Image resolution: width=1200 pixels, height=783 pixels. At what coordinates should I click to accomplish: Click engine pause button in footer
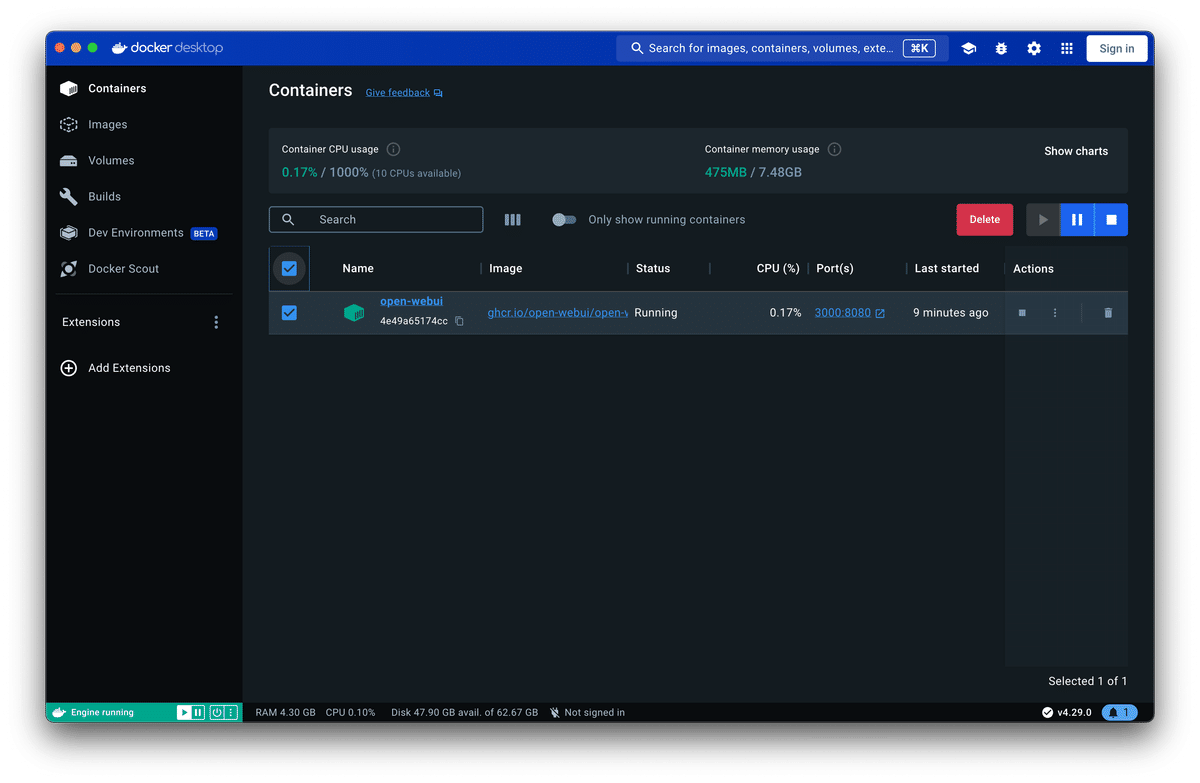point(198,712)
